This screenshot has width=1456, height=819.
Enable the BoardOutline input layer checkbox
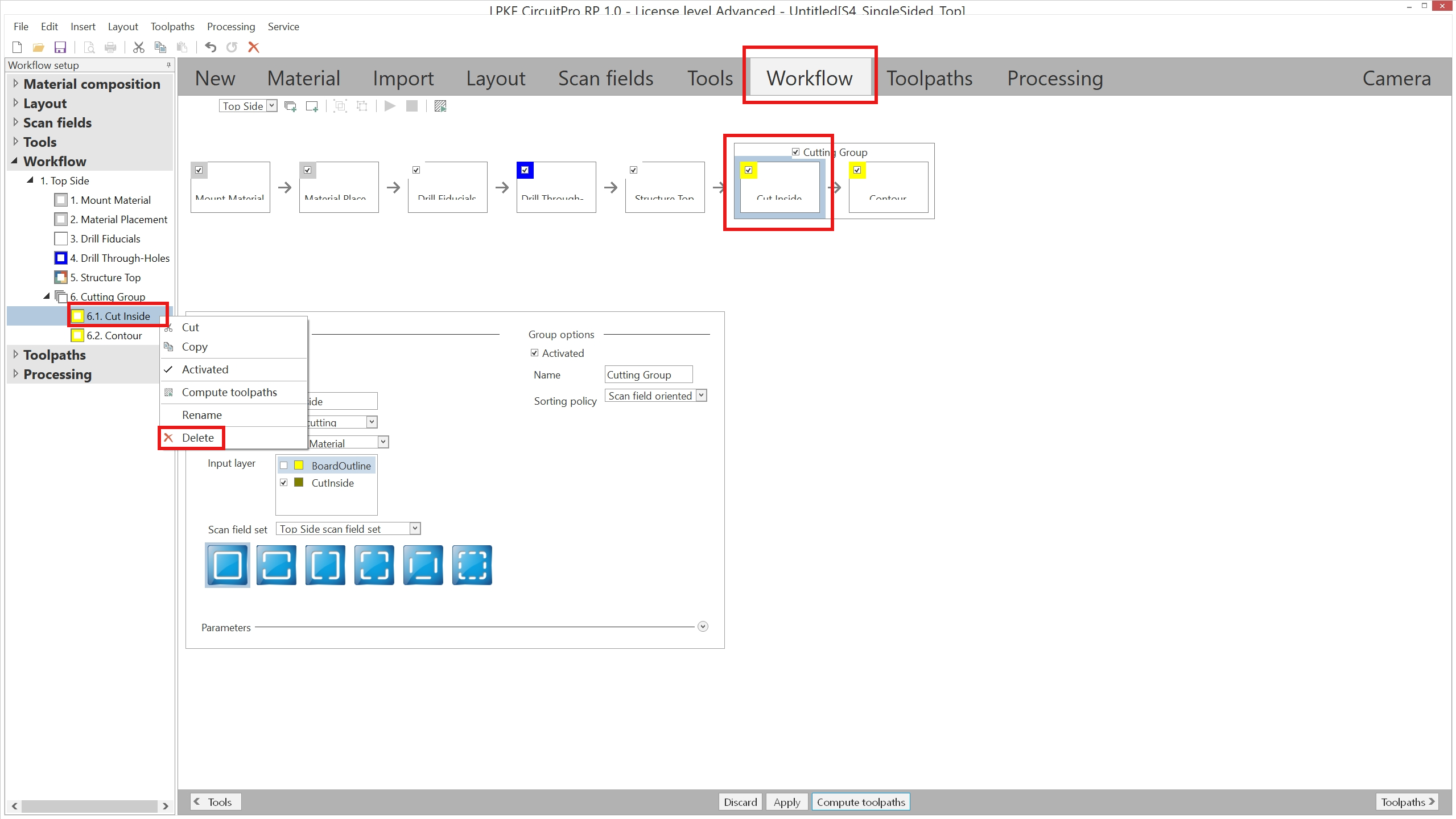(x=284, y=466)
